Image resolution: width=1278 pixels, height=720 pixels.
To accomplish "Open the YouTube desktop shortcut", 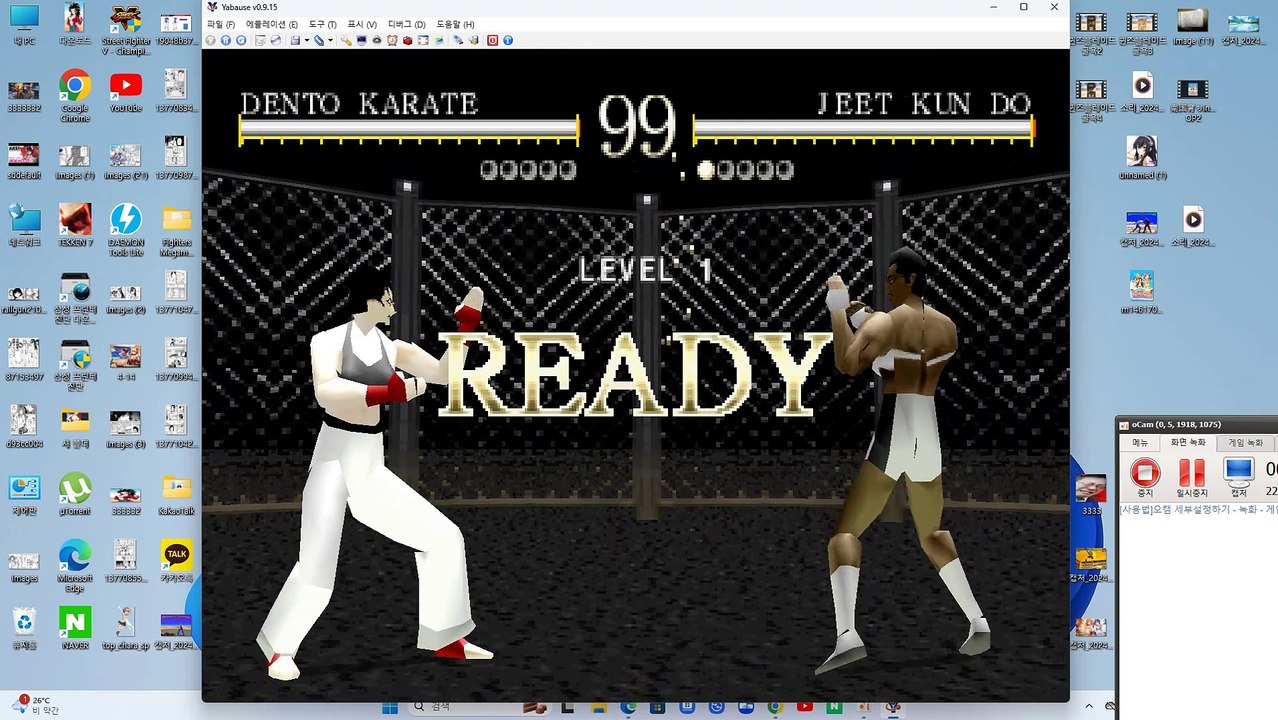I will (125, 92).
